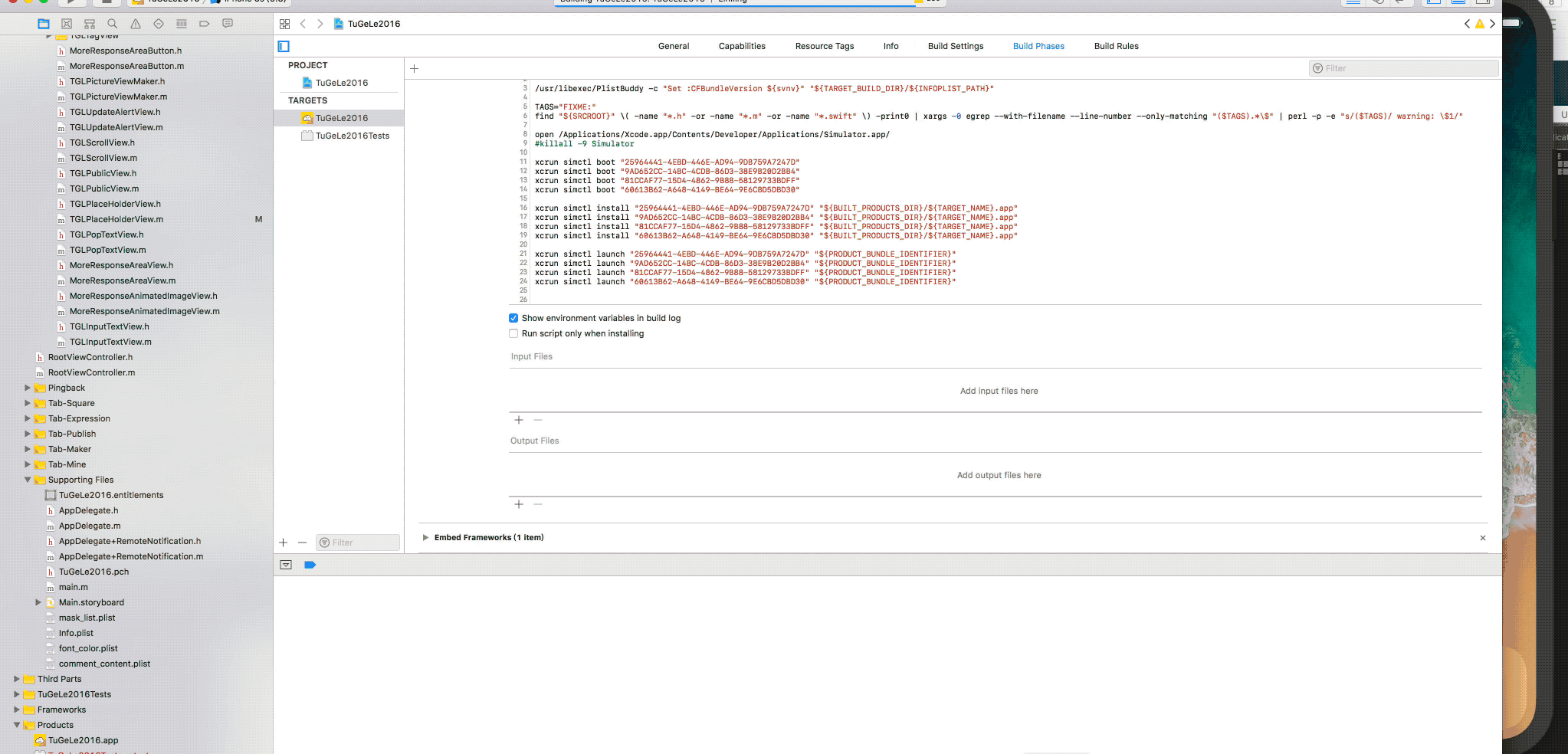Remove the selected input file with minus
The height and width of the screenshot is (754, 1568).
(538, 420)
